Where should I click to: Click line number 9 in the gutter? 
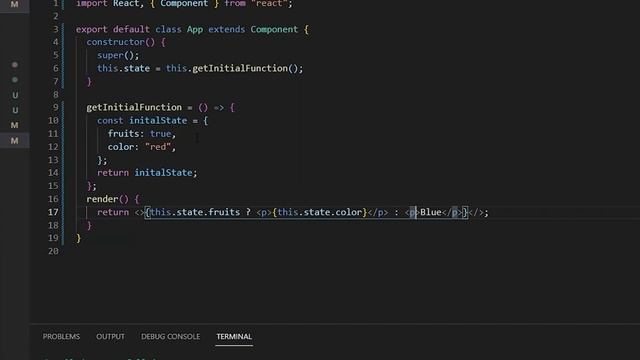(x=56, y=107)
